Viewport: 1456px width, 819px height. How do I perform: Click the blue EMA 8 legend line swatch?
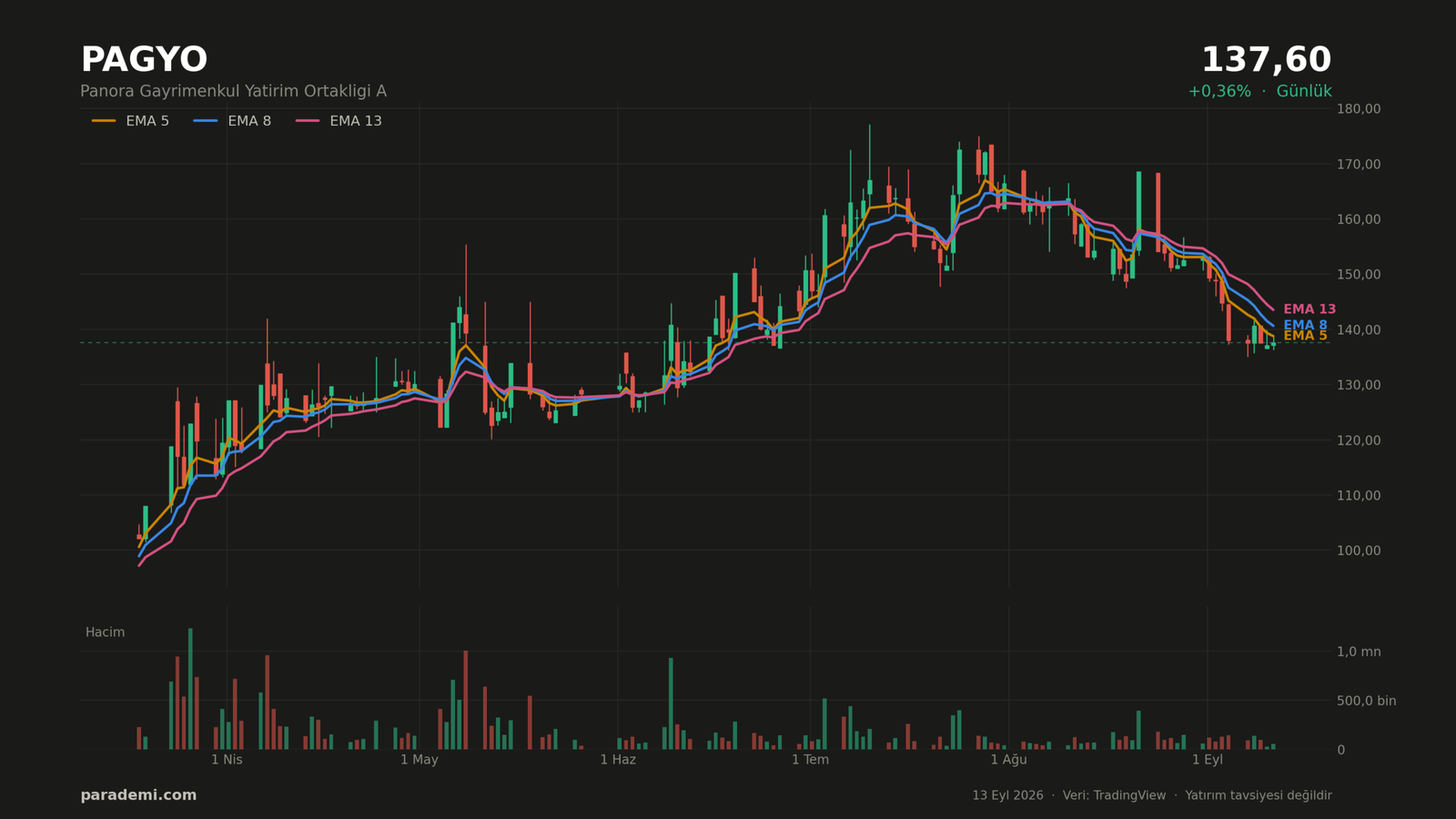(x=206, y=121)
